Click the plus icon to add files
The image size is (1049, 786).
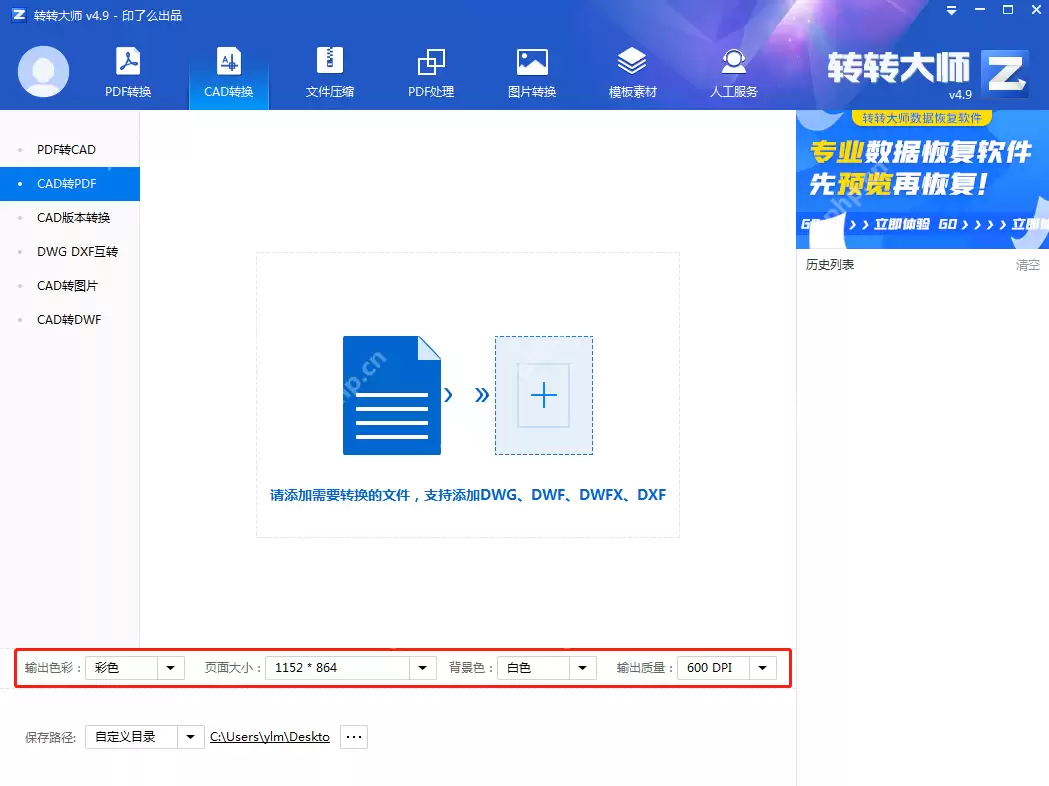coord(543,394)
